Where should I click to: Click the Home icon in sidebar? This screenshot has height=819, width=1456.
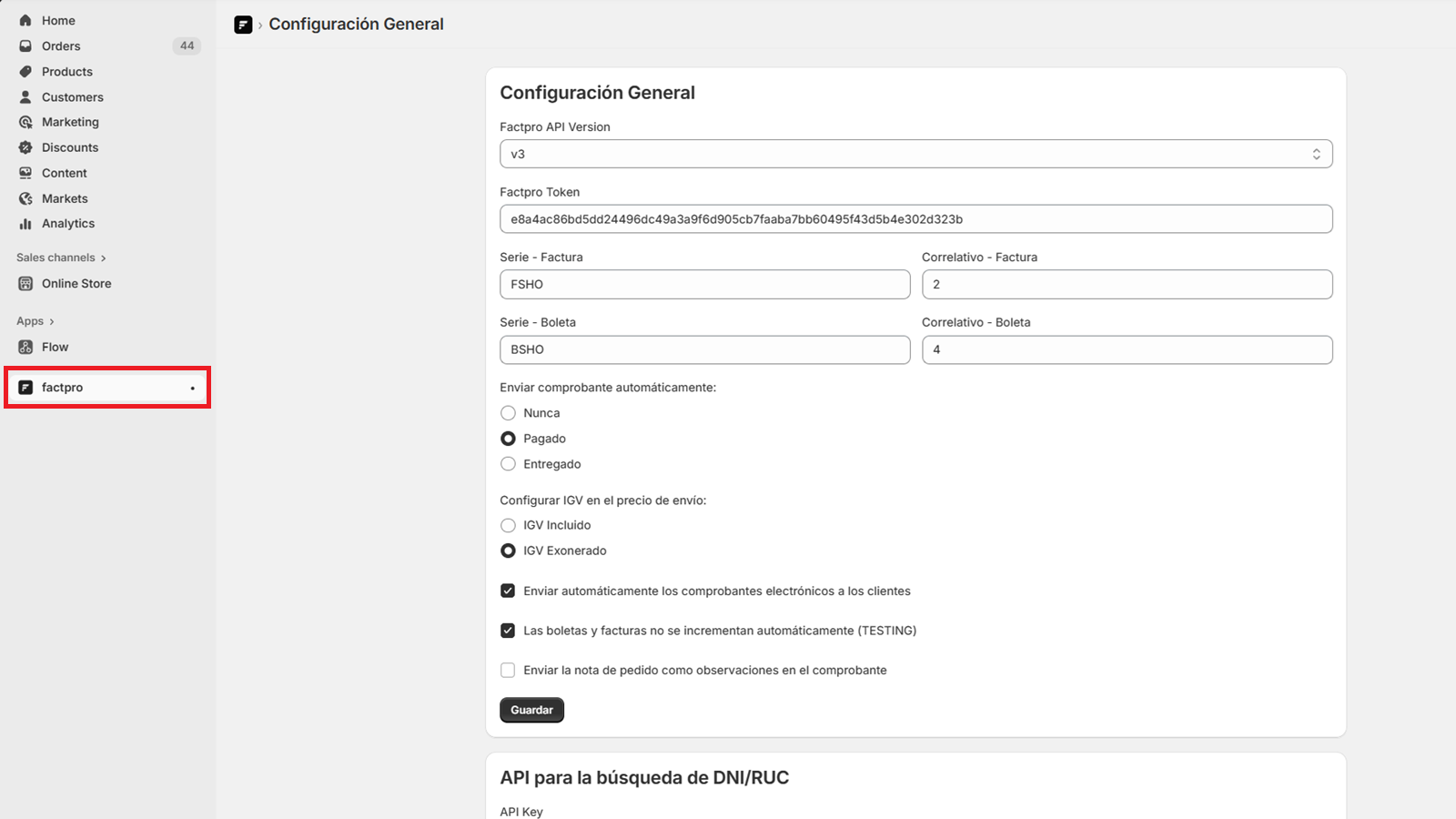25,20
